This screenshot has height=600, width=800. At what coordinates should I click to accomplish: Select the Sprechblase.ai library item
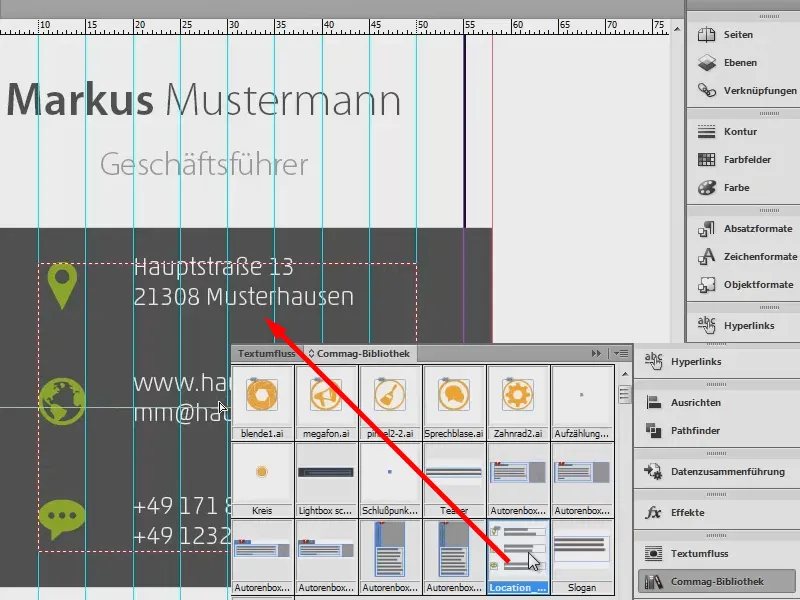coord(454,403)
